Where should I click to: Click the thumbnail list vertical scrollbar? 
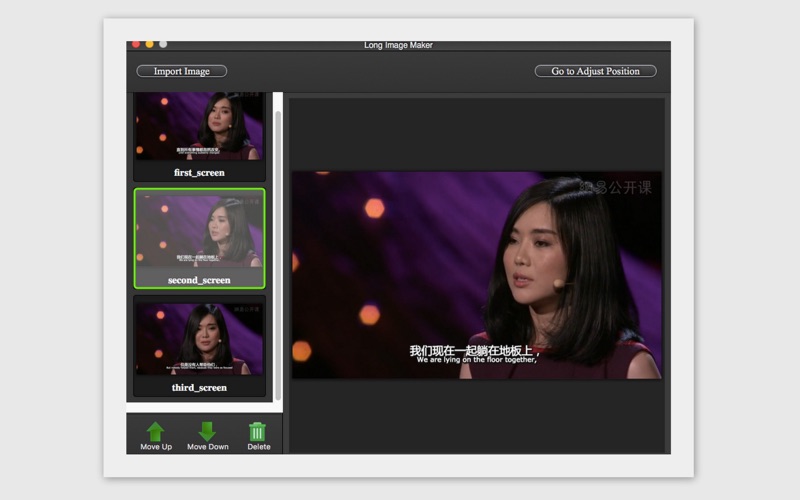(278, 255)
